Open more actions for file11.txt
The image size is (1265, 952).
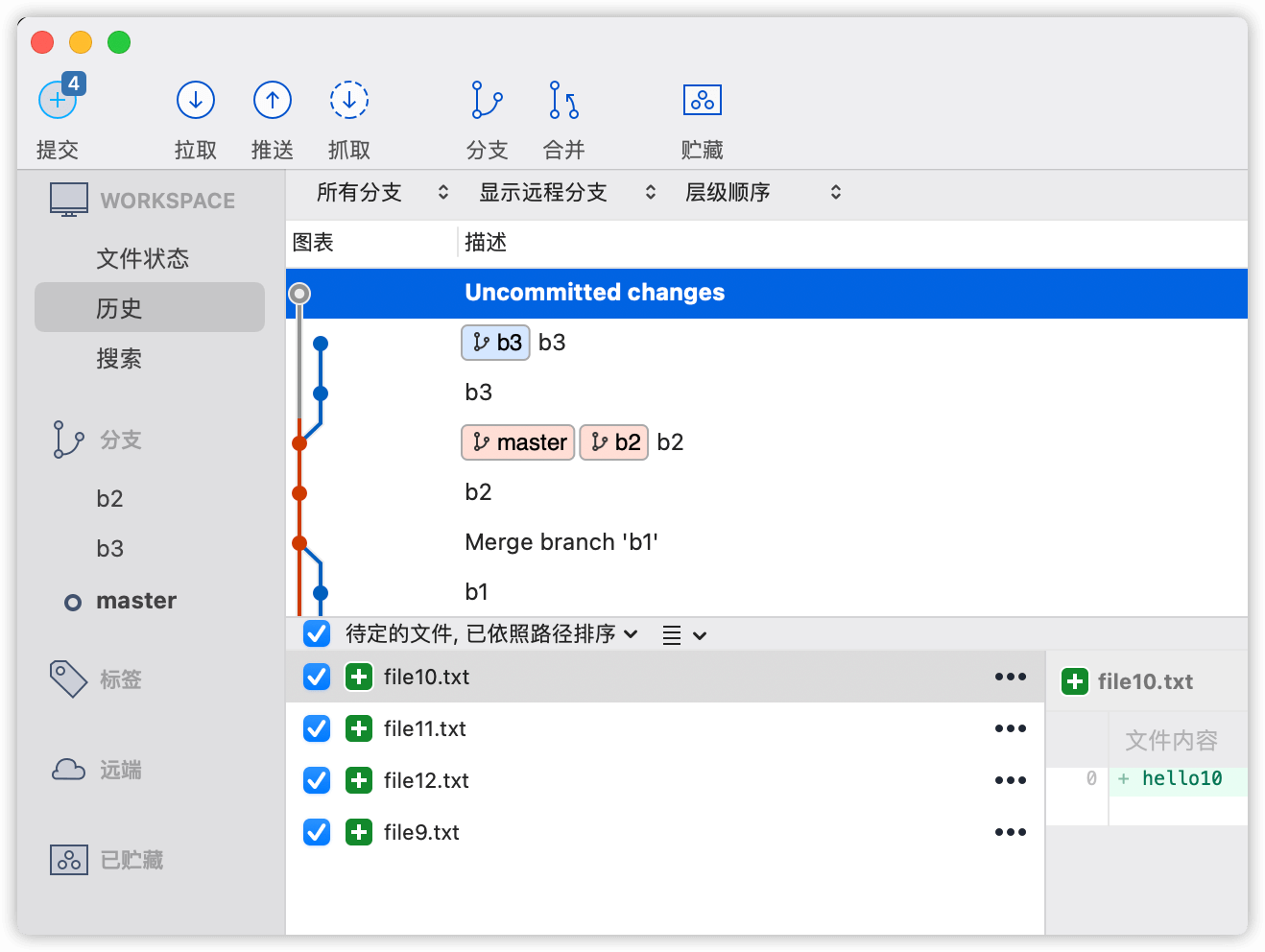pos(1011,728)
